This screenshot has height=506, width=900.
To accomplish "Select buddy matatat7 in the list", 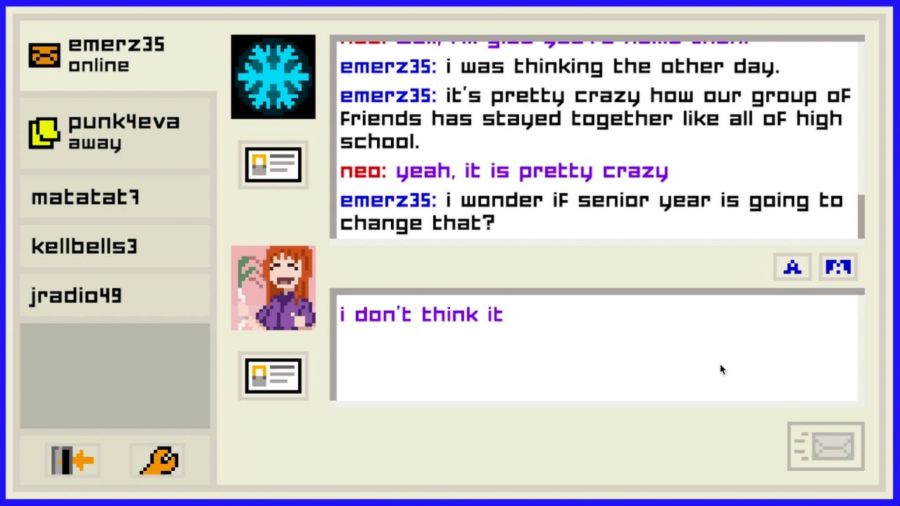I will tap(115, 197).
